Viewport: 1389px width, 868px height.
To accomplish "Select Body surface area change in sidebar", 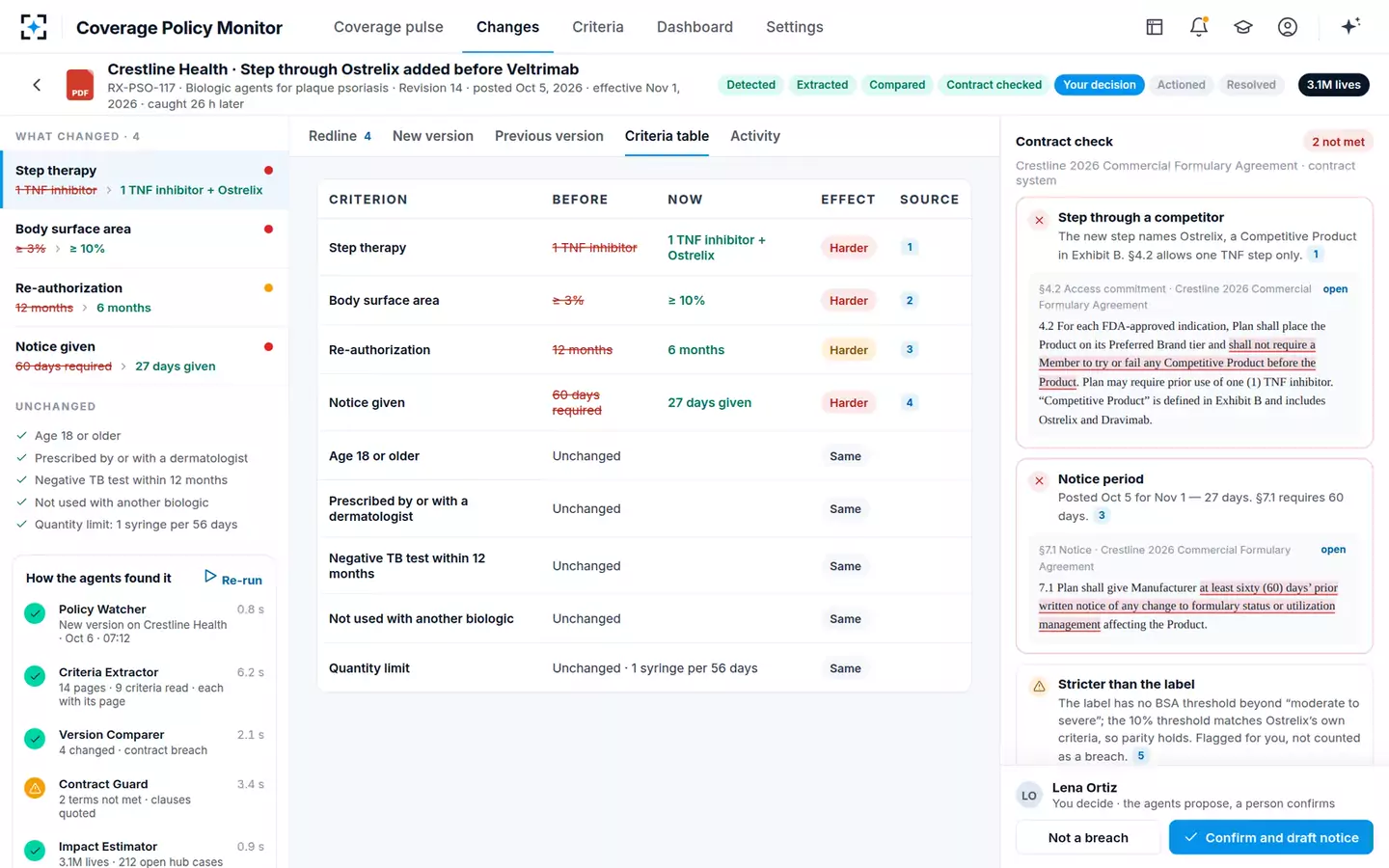I will click(x=145, y=238).
